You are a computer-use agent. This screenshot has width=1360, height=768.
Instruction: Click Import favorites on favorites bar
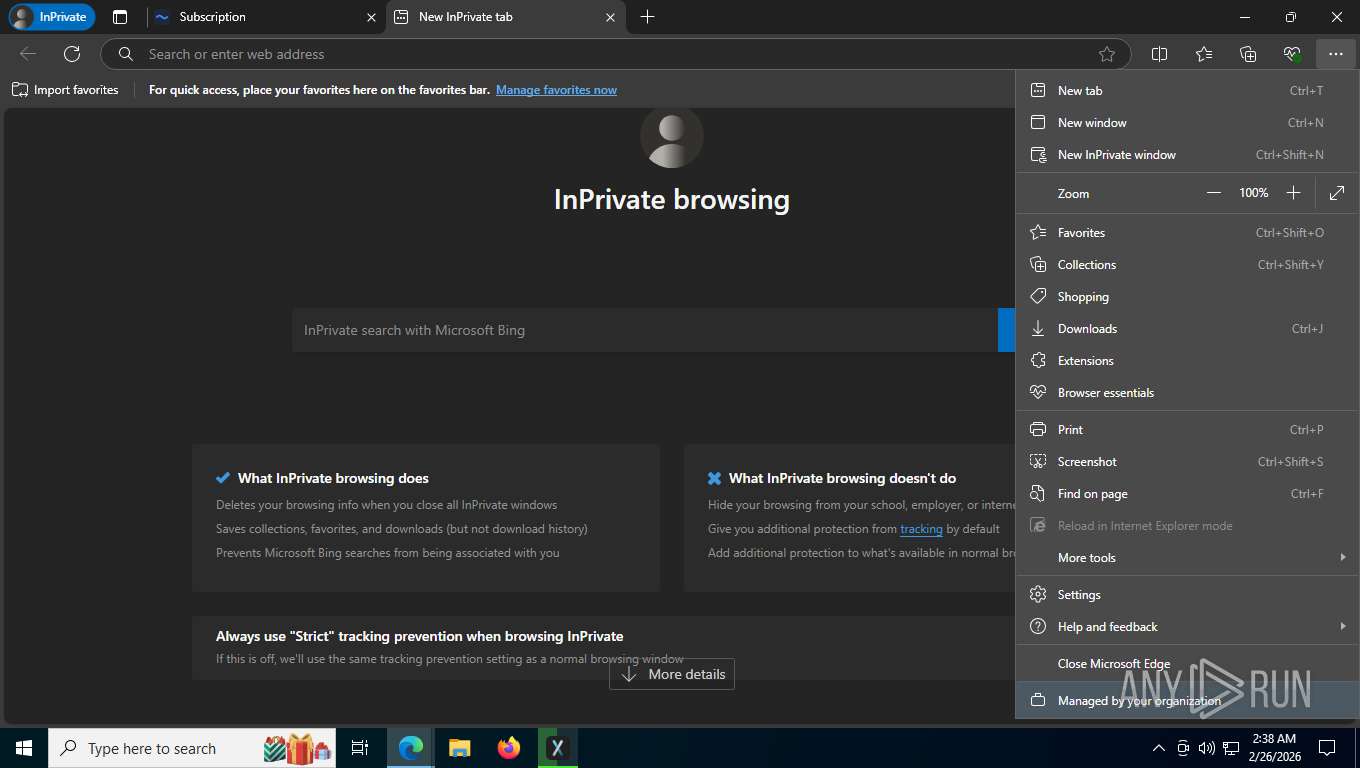65,90
